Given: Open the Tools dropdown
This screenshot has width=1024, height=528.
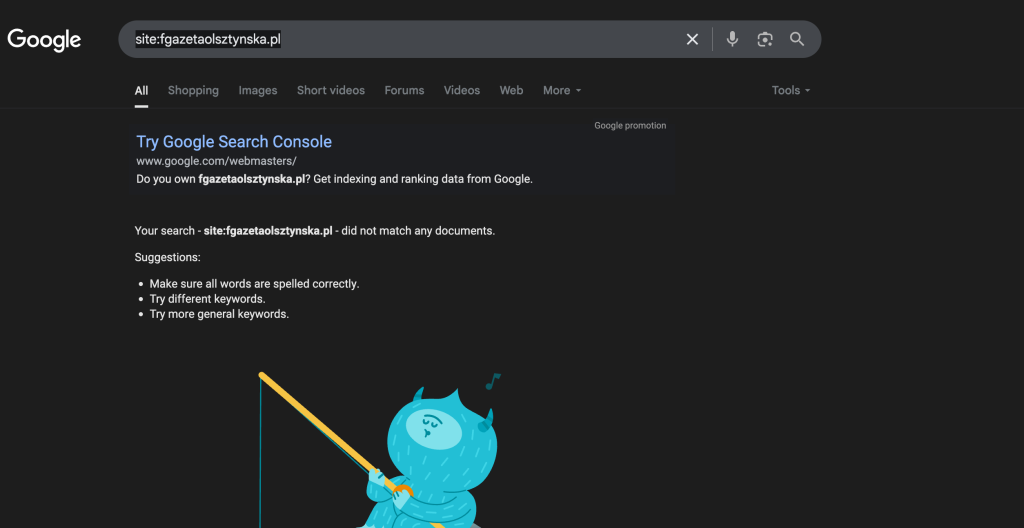Looking at the screenshot, I should click(791, 90).
